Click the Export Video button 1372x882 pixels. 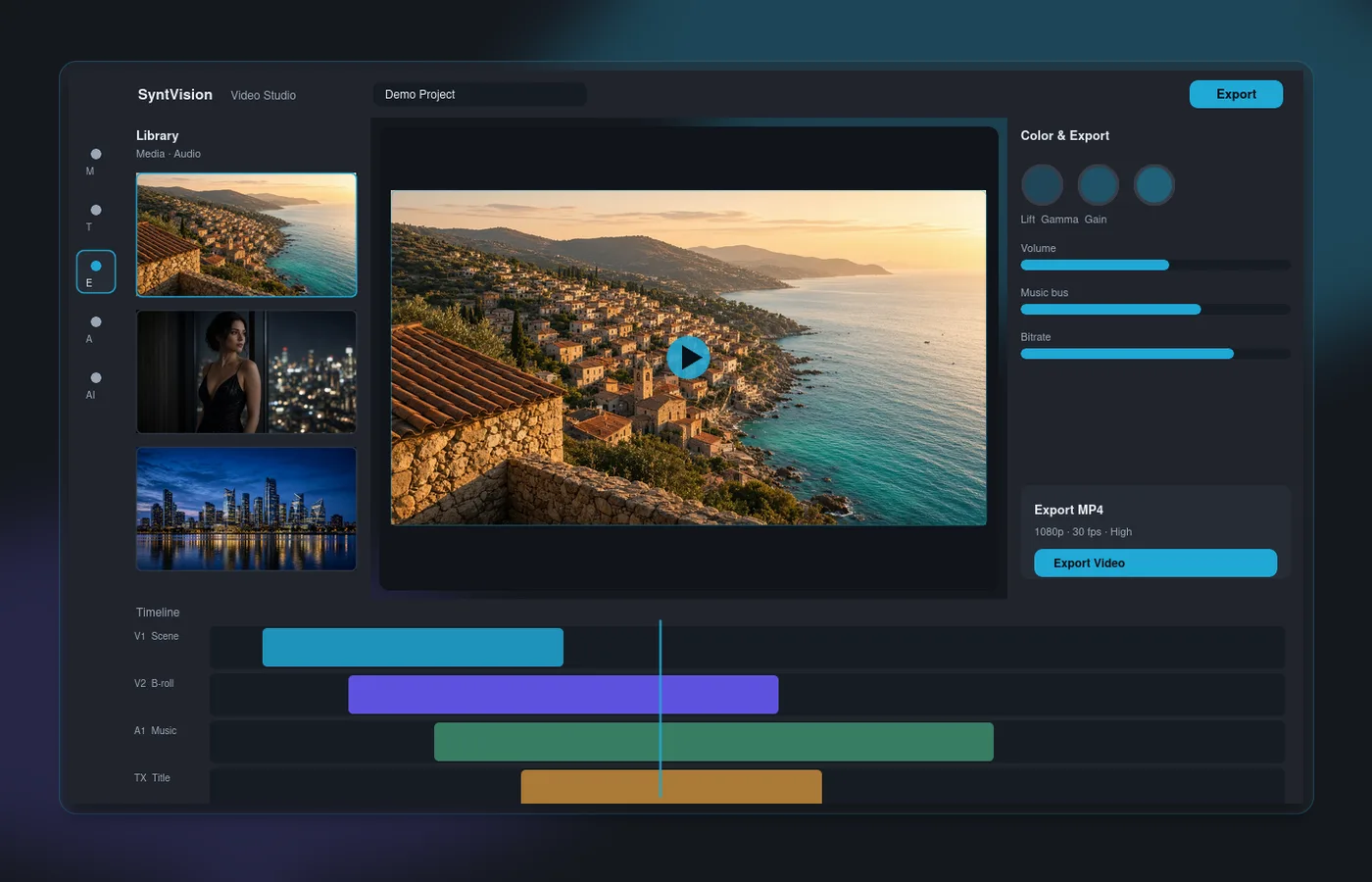(x=1155, y=563)
